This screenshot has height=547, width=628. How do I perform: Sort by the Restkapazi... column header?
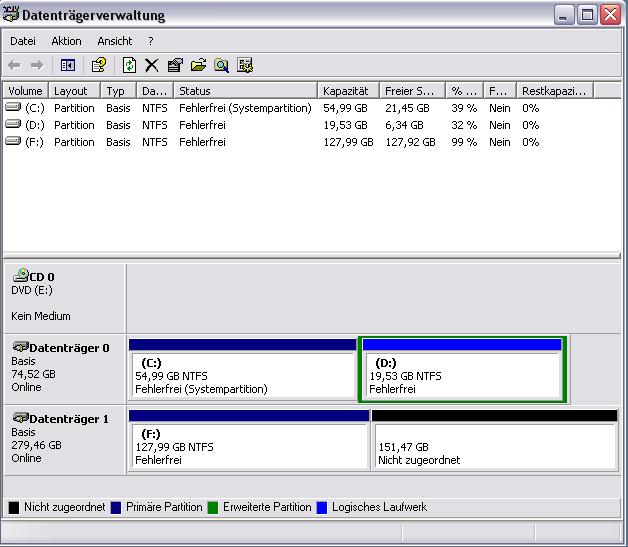pos(555,91)
